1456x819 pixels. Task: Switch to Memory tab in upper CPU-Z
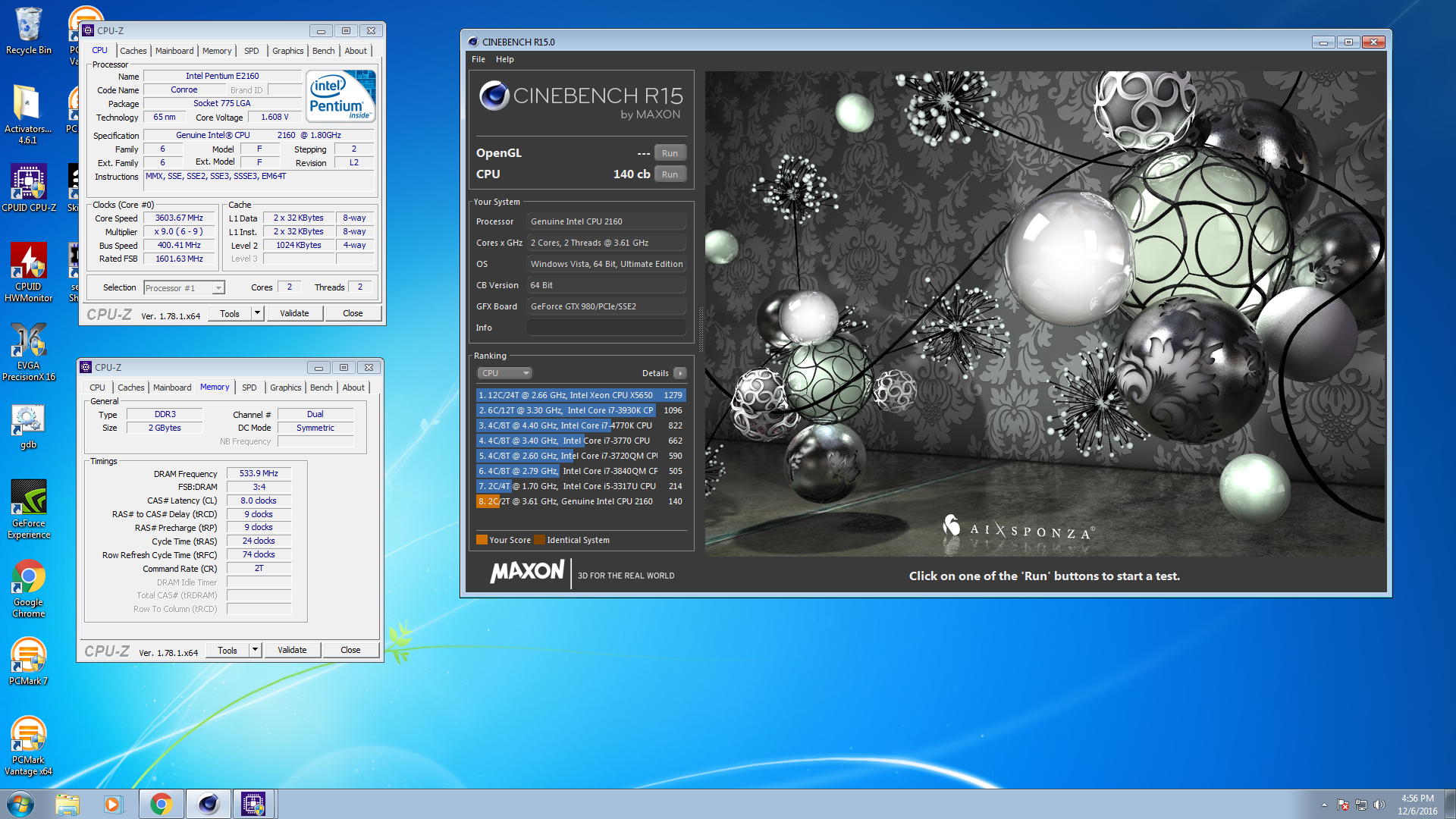pos(217,51)
